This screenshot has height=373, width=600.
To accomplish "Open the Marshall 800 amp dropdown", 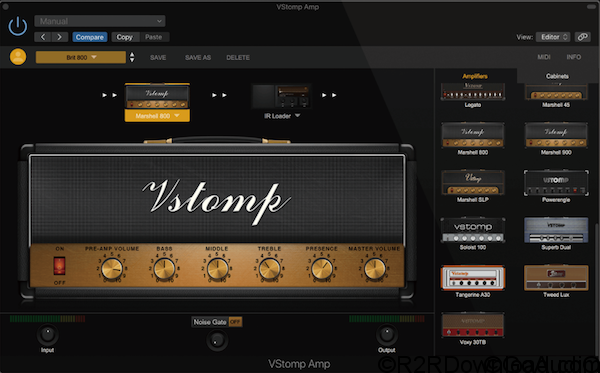I will tap(157, 116).
